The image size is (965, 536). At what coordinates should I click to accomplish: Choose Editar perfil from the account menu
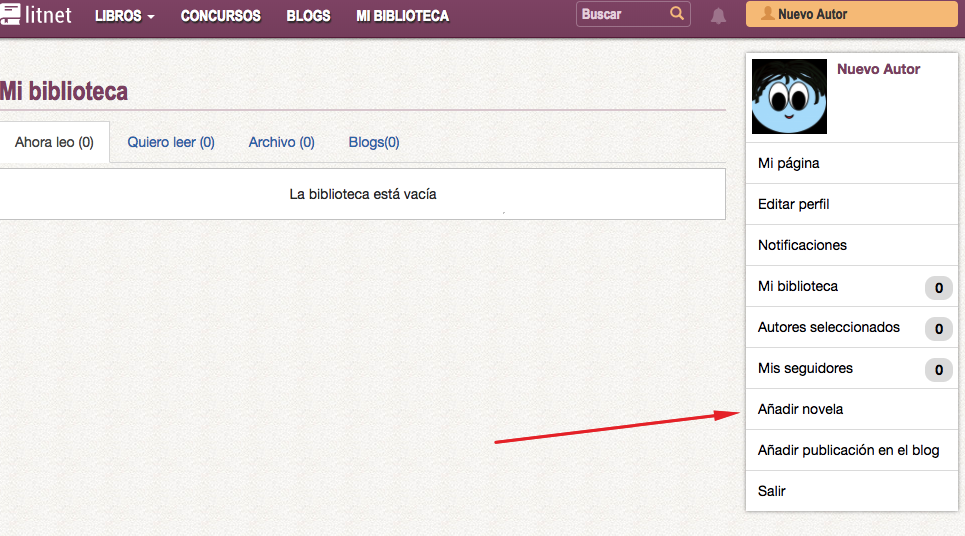852,204
